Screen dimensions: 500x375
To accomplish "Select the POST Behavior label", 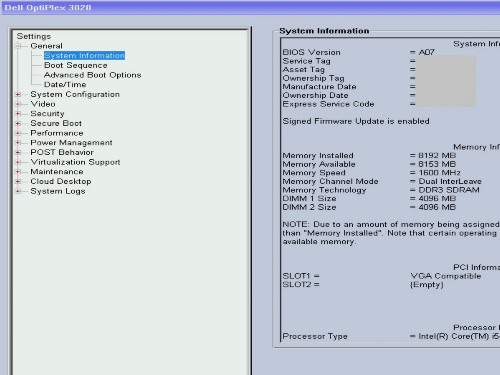I will pyautogui.click(x=62, y=153).
